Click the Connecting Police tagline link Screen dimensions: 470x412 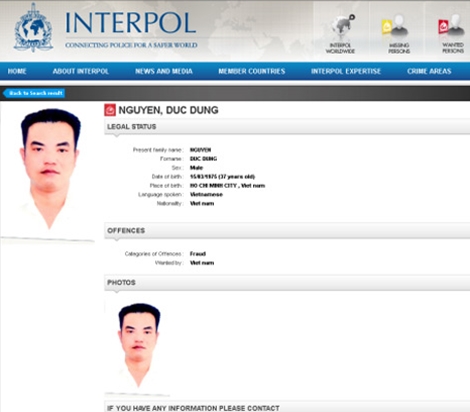click(x=131, y=45)
